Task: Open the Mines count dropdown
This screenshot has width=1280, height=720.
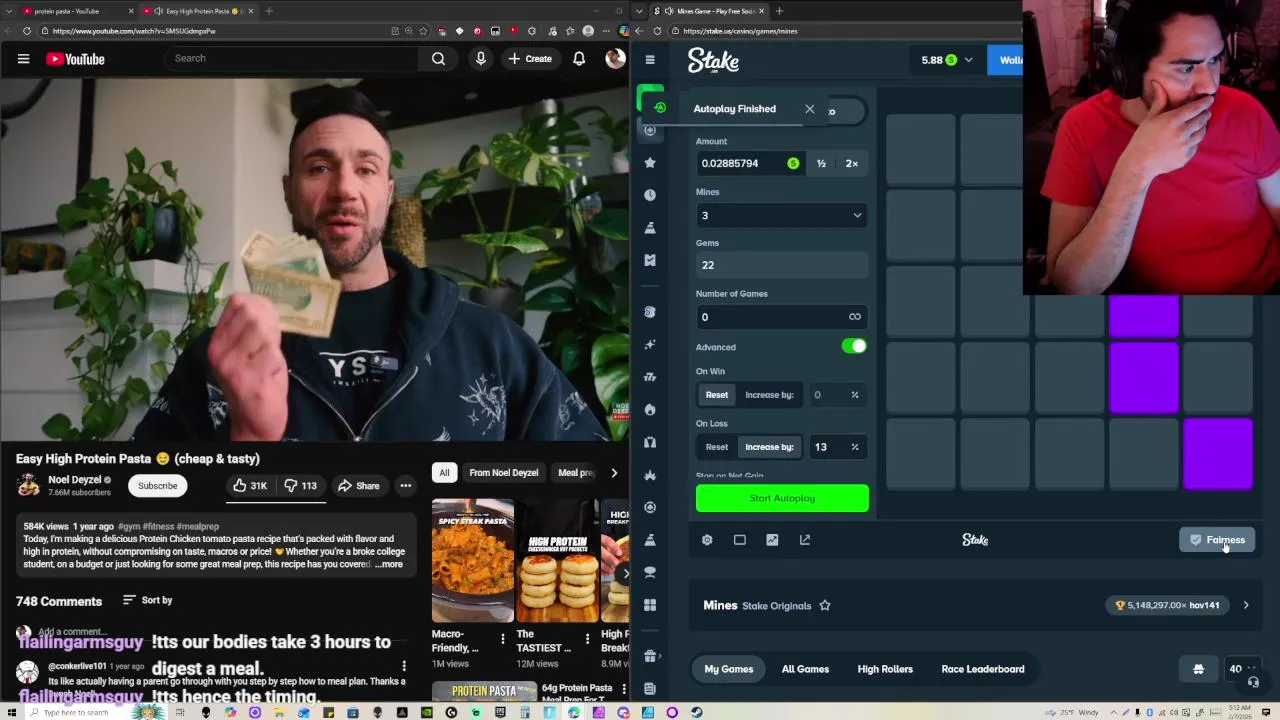Action: point(782,215)
